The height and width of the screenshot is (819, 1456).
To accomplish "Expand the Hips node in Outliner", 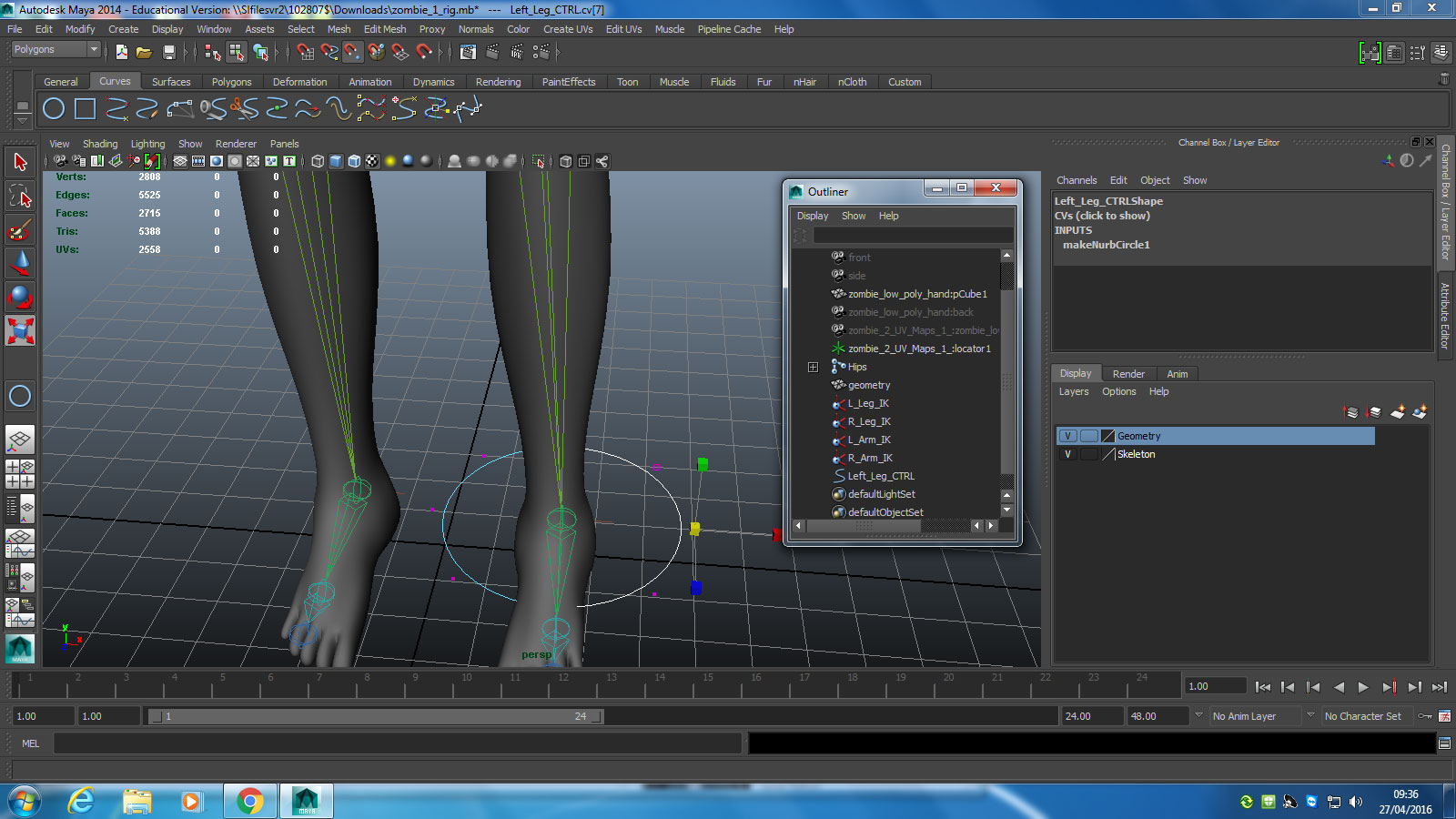I will 813,367.
